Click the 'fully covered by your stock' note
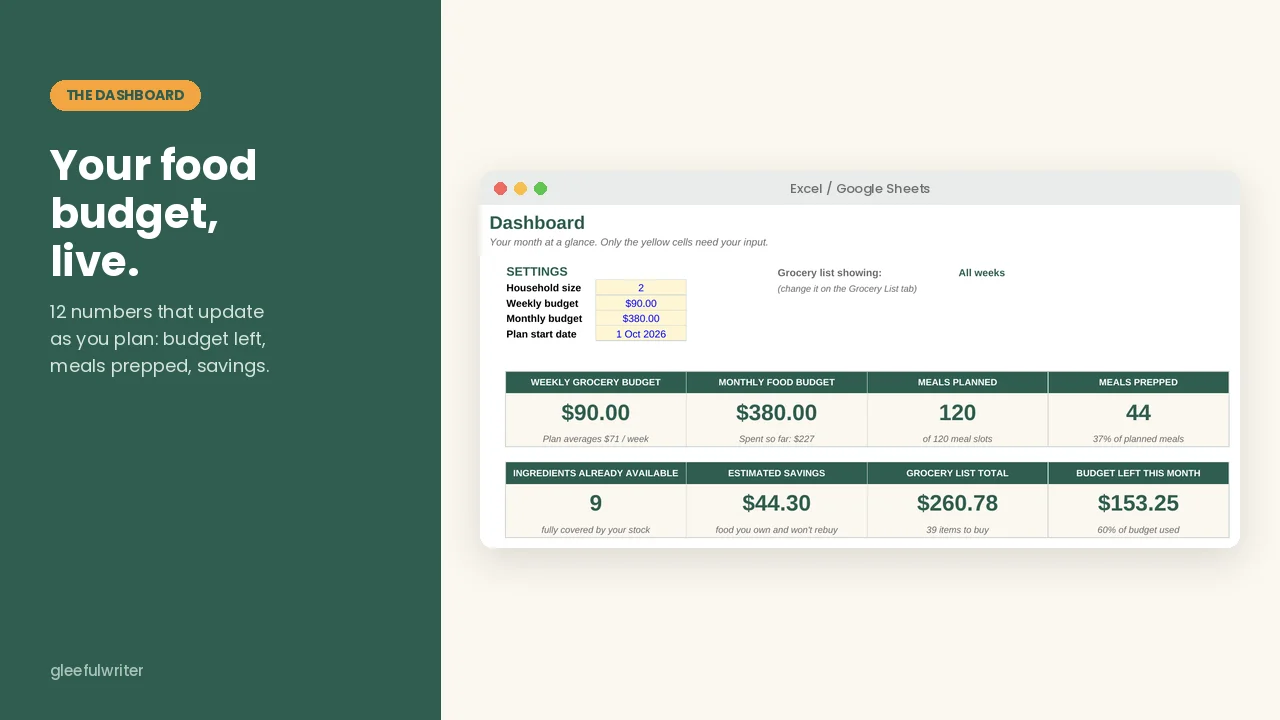1280x720 pixels. pos(596,530)
